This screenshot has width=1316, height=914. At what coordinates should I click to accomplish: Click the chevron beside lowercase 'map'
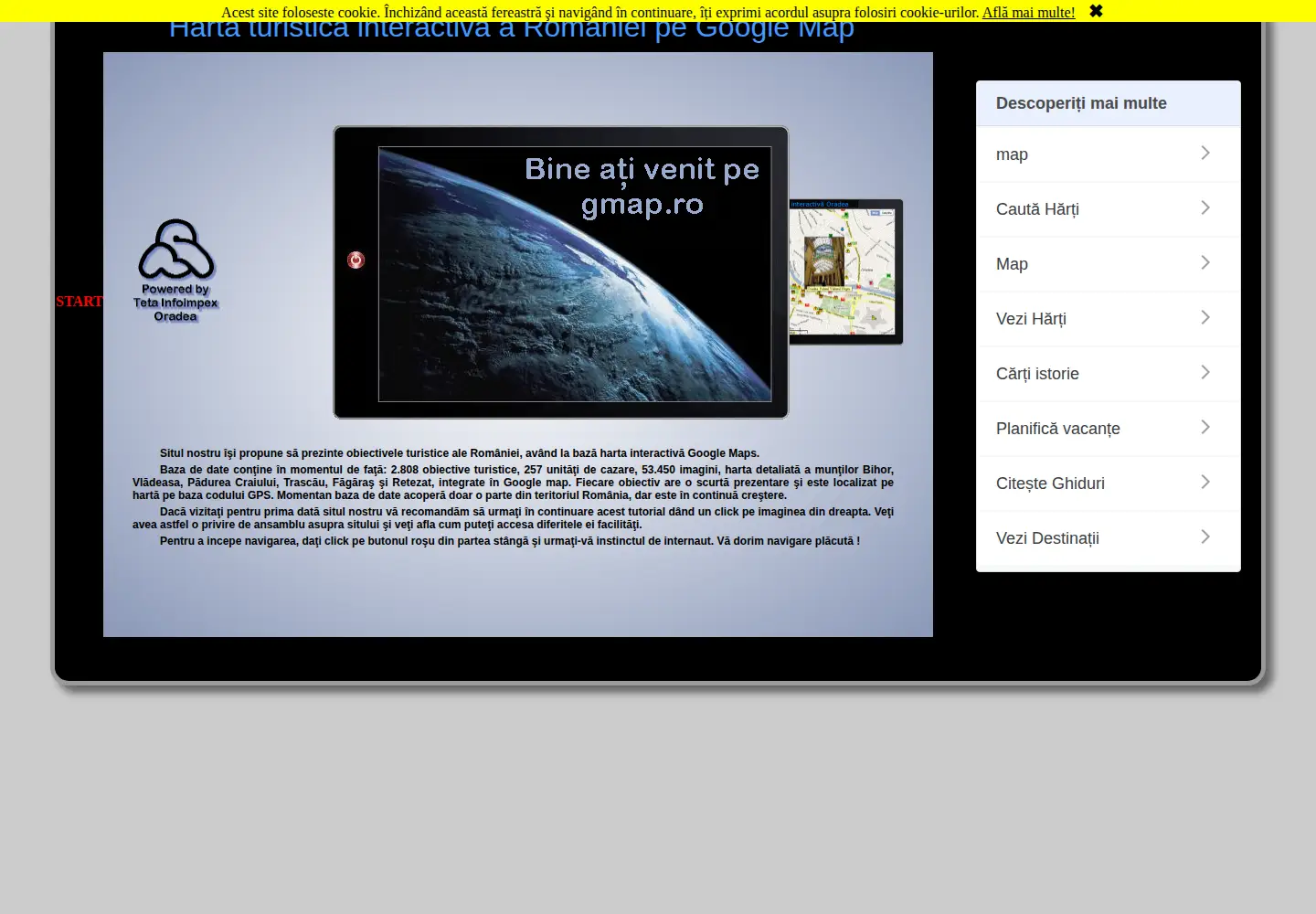pyautogui.click(x=1205, y=153)
